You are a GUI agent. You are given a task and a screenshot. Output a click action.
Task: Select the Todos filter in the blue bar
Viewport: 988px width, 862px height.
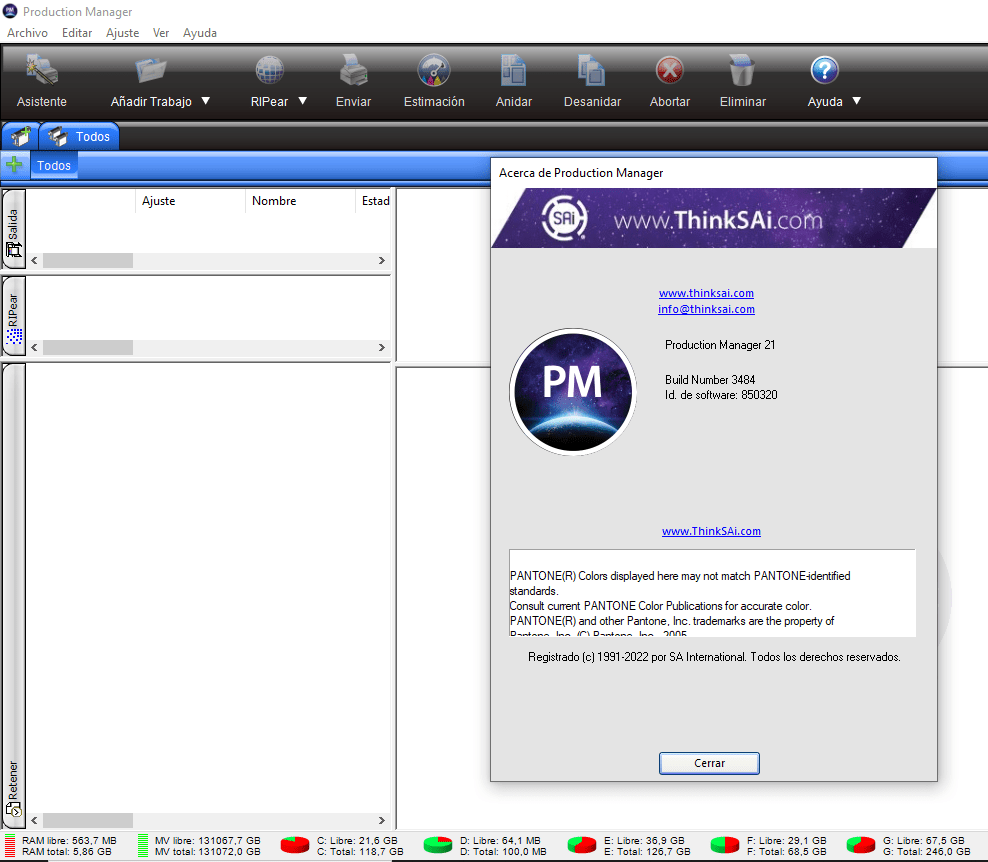54,165
